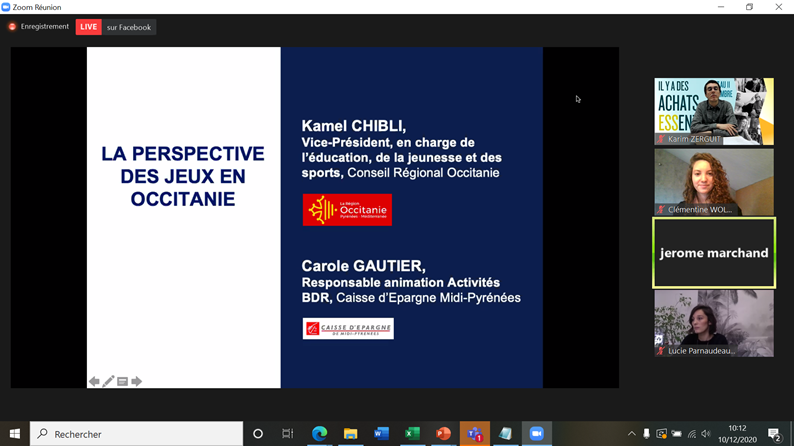Screen dimensions: 794x446
Task: Expand the hidden system tray icons chevron
Action: pyautogui.click(x=631, y=434)
